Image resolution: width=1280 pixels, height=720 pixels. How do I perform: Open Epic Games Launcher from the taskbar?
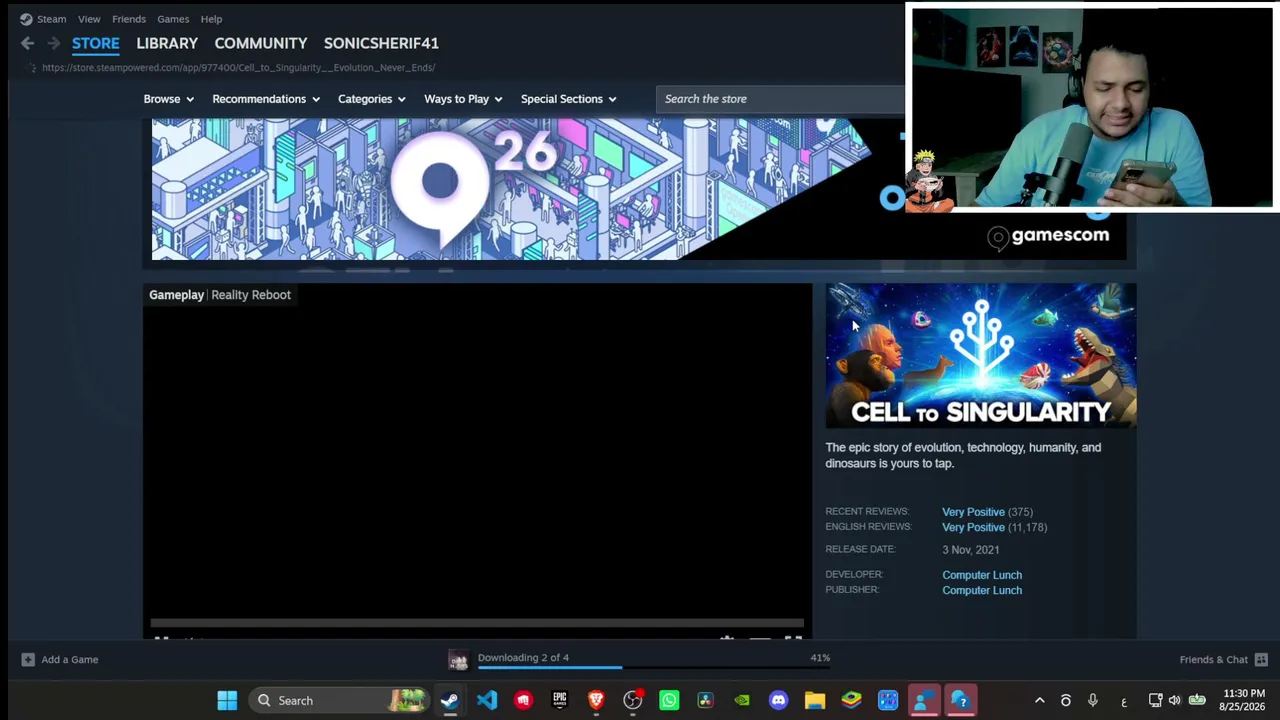click(x=559, y=700)
